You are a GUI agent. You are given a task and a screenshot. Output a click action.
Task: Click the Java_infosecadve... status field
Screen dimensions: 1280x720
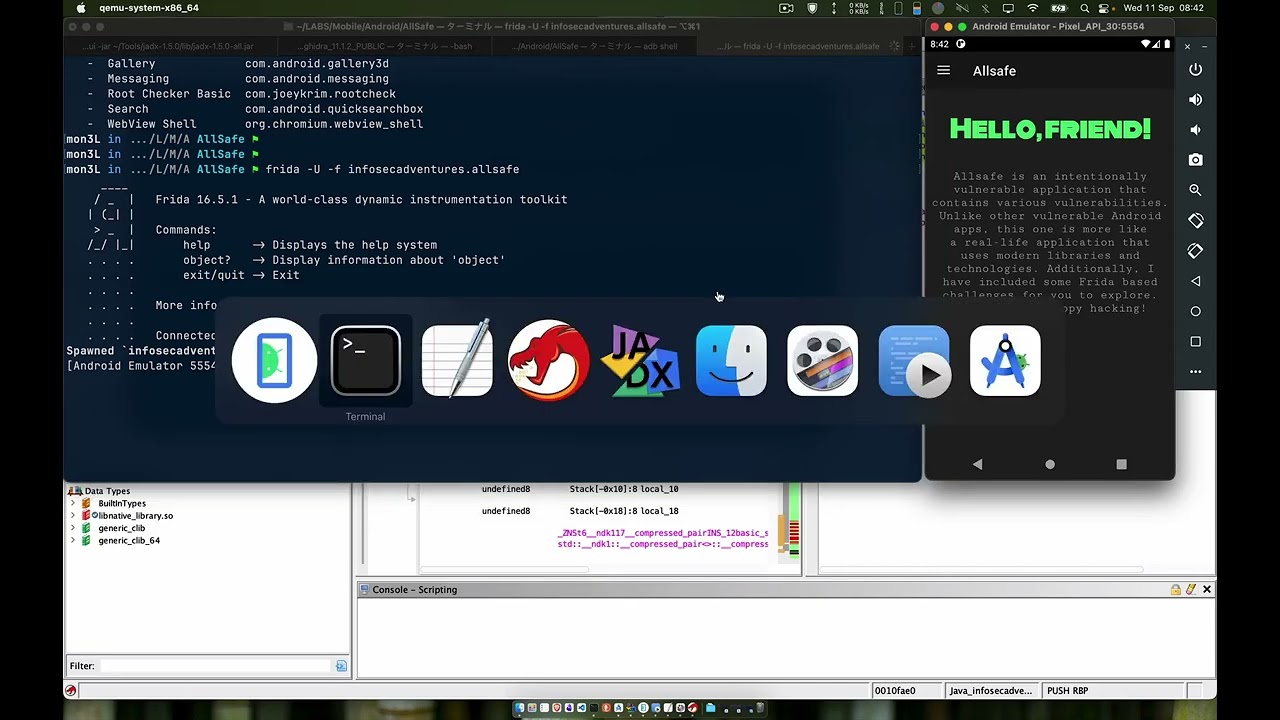[991, 691]
